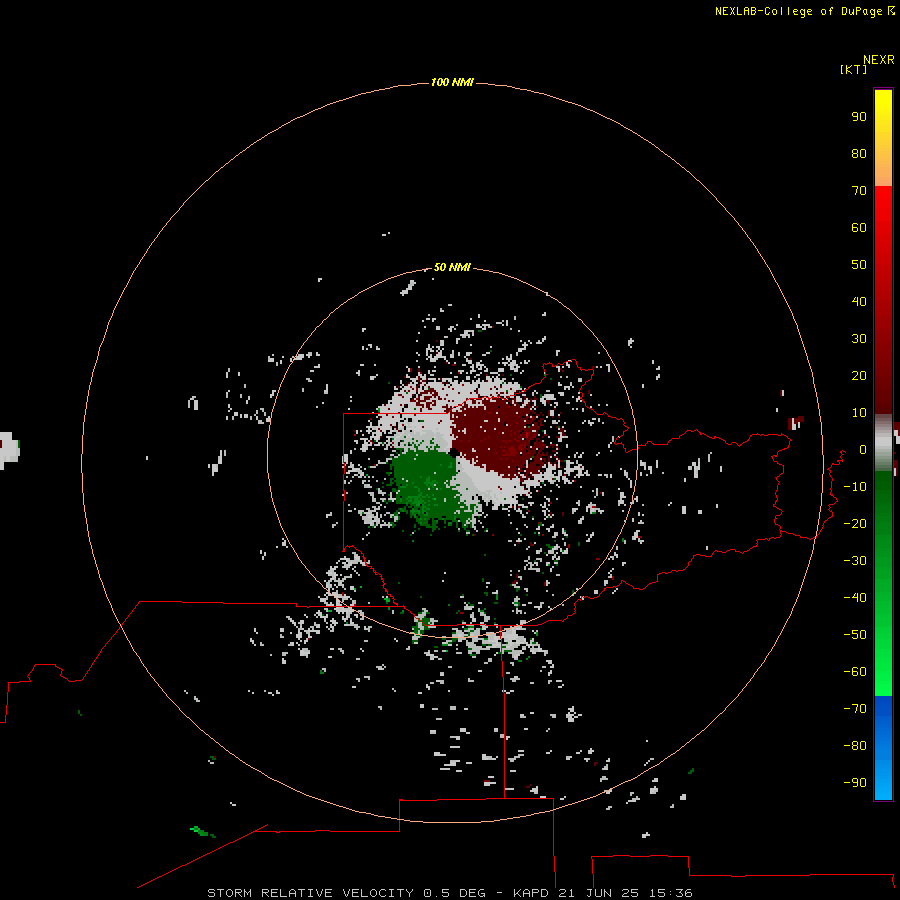Viewport: 900px width, 900px height.
Task: Click the "NEXLAB-College of DuPage" header text
Action: (x=798, y=11)
